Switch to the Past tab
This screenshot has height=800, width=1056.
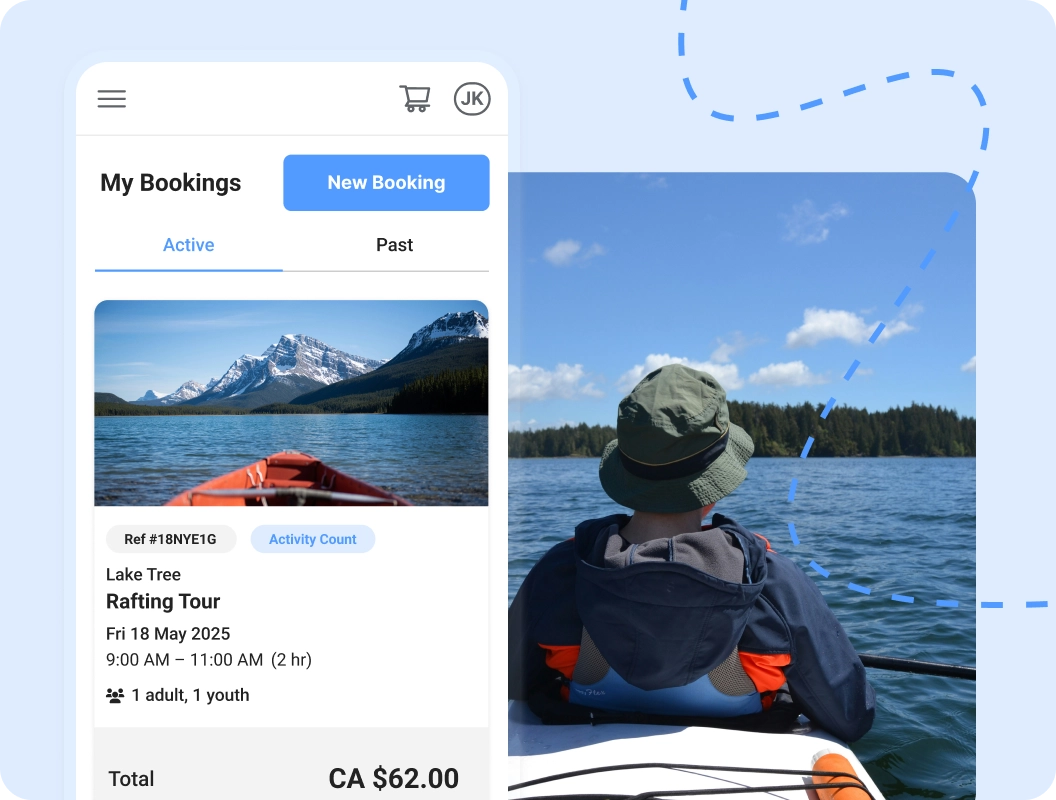click(394, 245)
